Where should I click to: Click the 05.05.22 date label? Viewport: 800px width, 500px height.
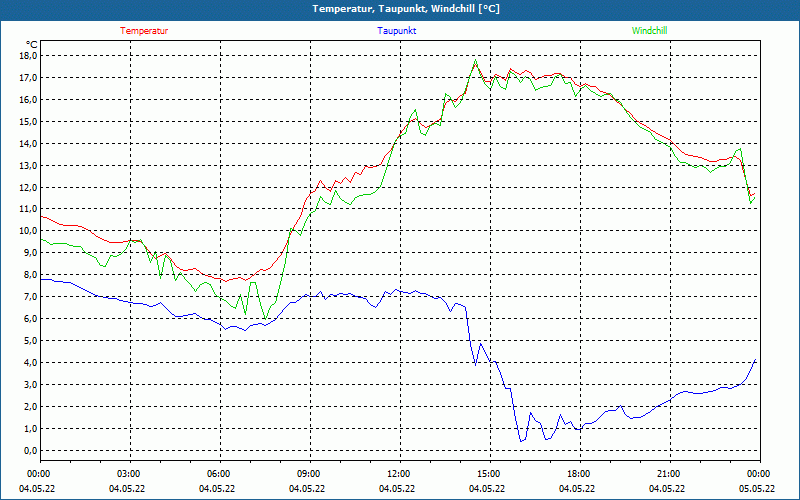(757, 489)
